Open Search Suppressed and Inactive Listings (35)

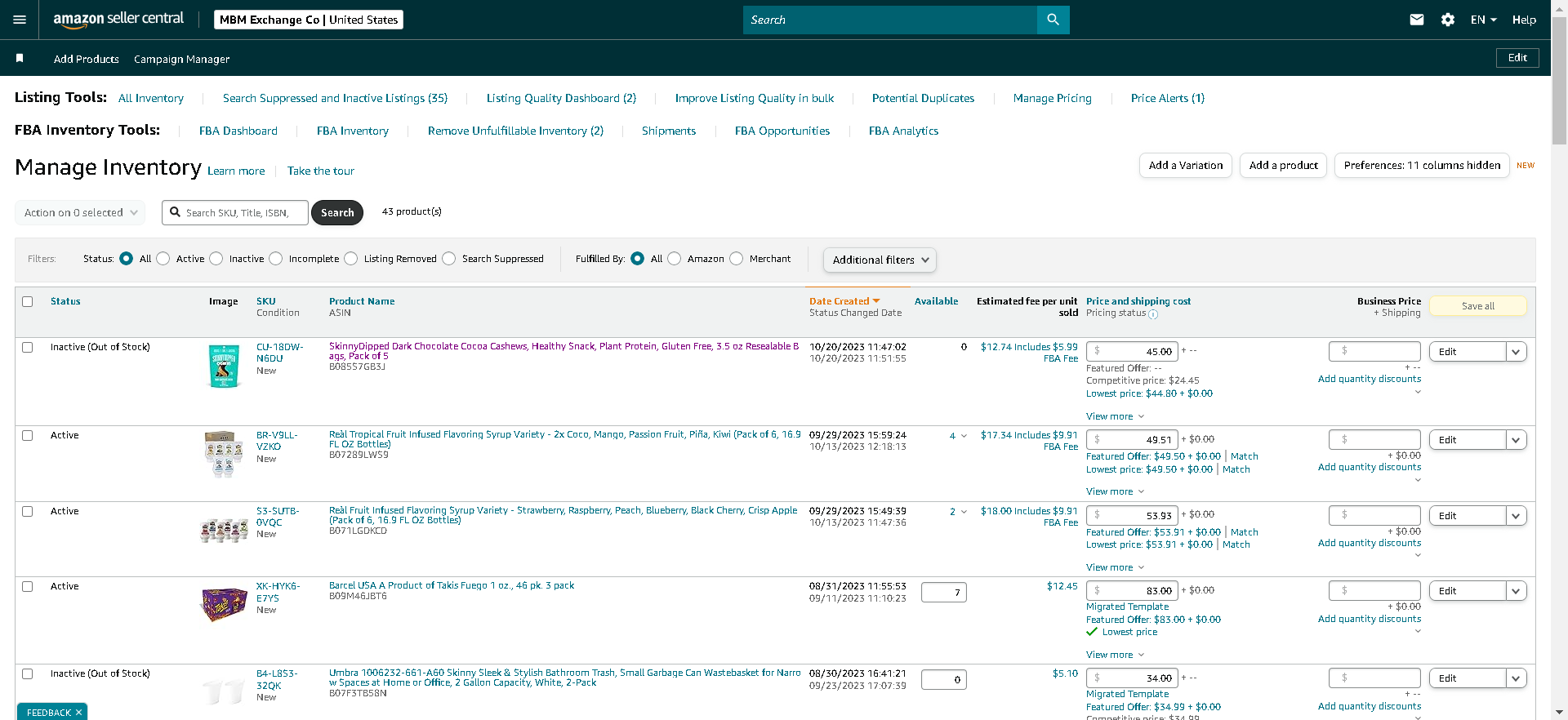[x=335, y=98]
